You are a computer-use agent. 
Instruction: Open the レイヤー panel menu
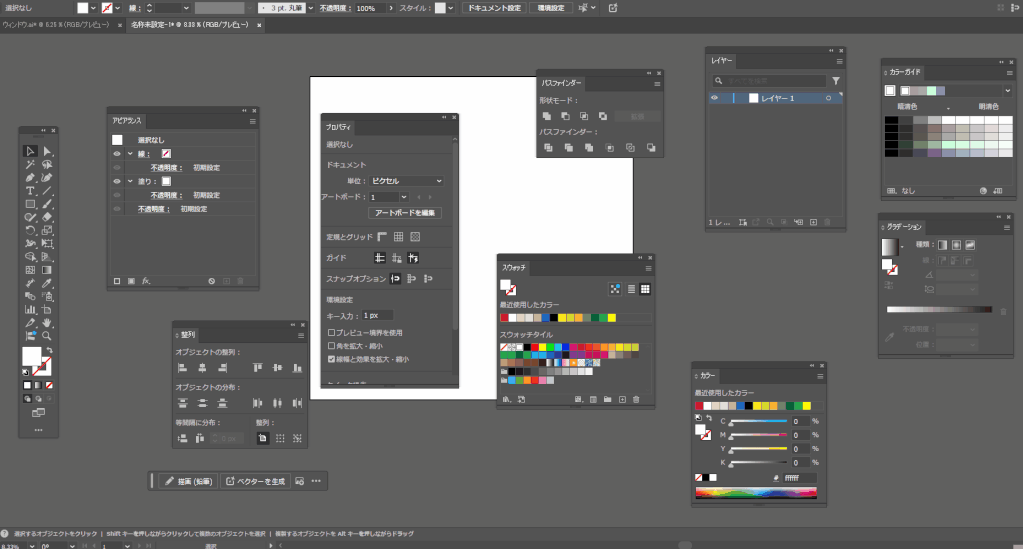pos(839,61)
